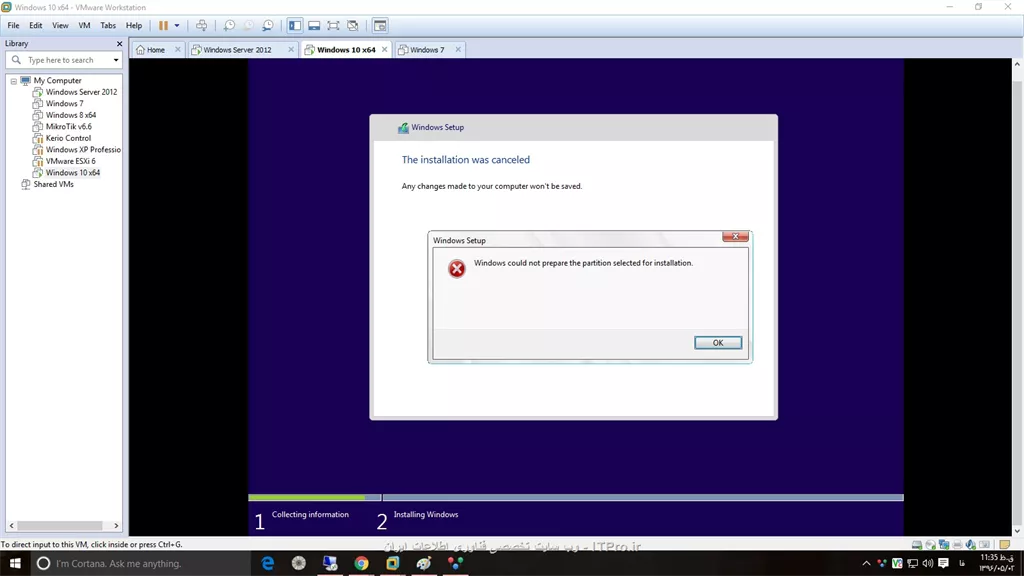The height and width of the screenshot is (576, 1024).
Task: Switch to the Windows 7 tab
Action: tap(427, 50)
